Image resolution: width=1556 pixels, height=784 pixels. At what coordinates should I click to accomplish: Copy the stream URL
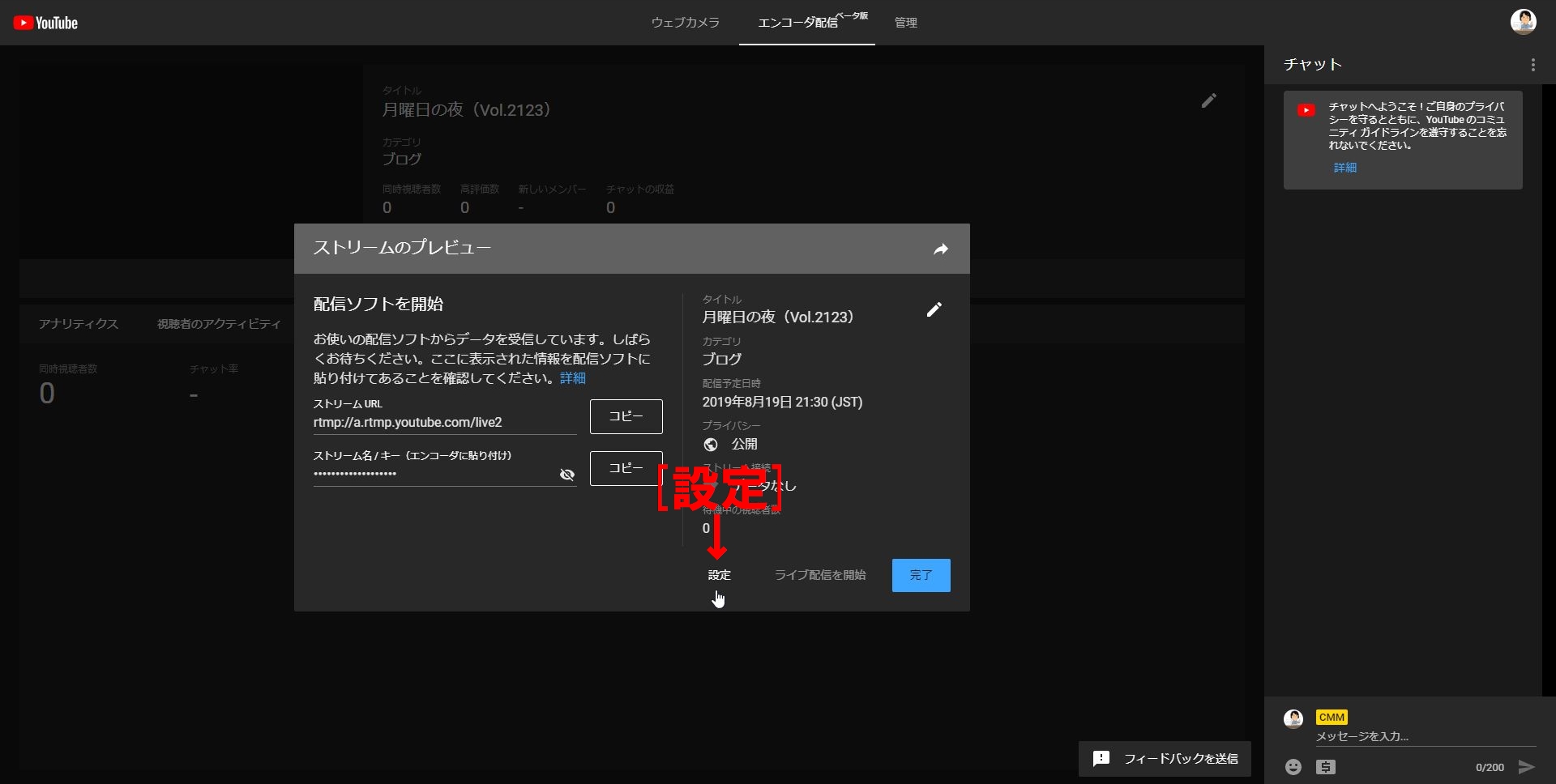click(x=626, y=416)
